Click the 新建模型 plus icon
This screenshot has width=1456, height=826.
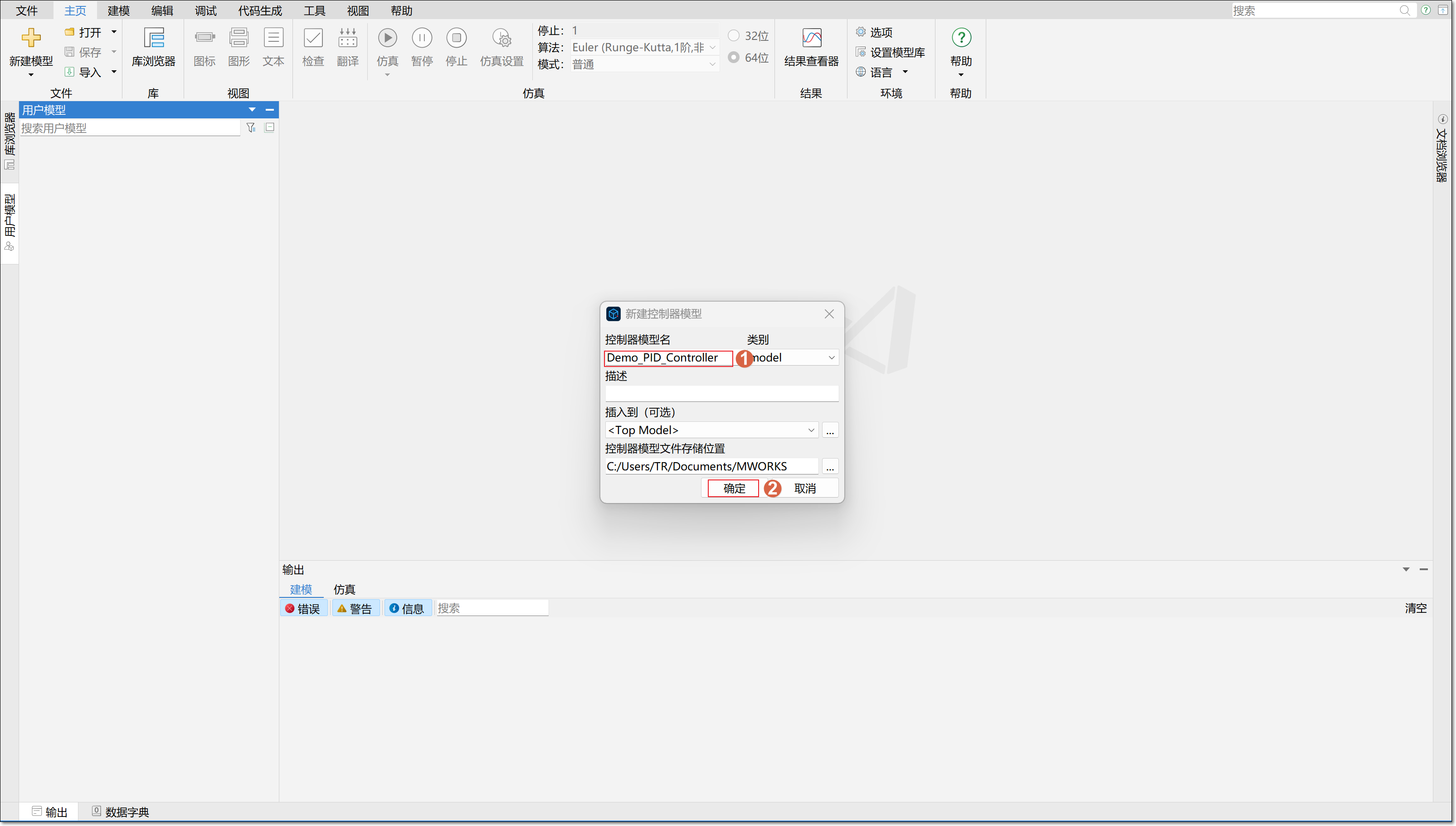[x=31, y=39]
